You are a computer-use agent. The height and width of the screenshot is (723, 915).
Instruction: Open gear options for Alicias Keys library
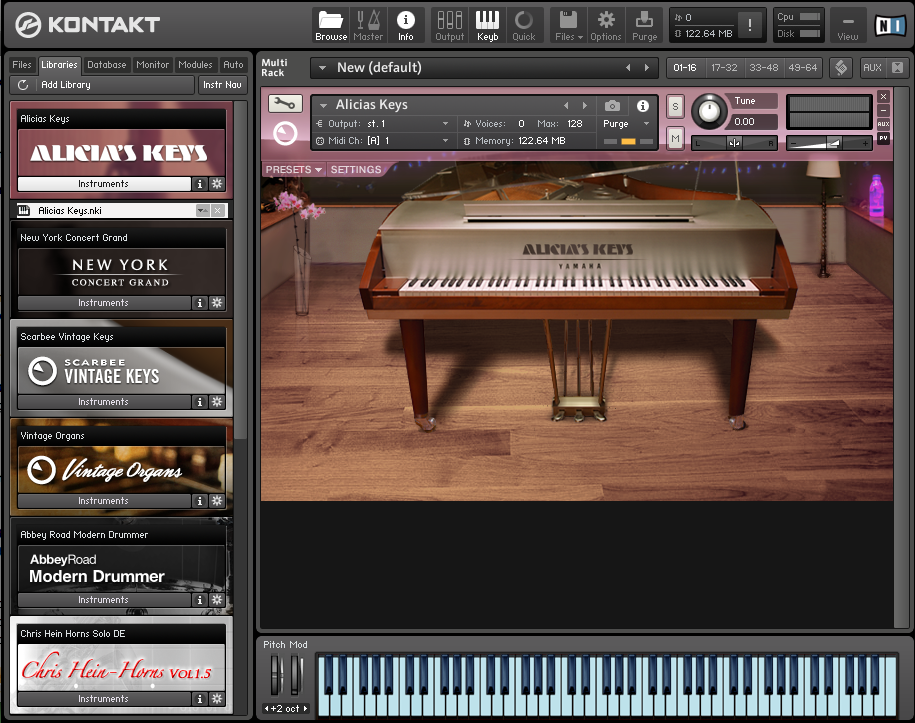tap(217, 184)
